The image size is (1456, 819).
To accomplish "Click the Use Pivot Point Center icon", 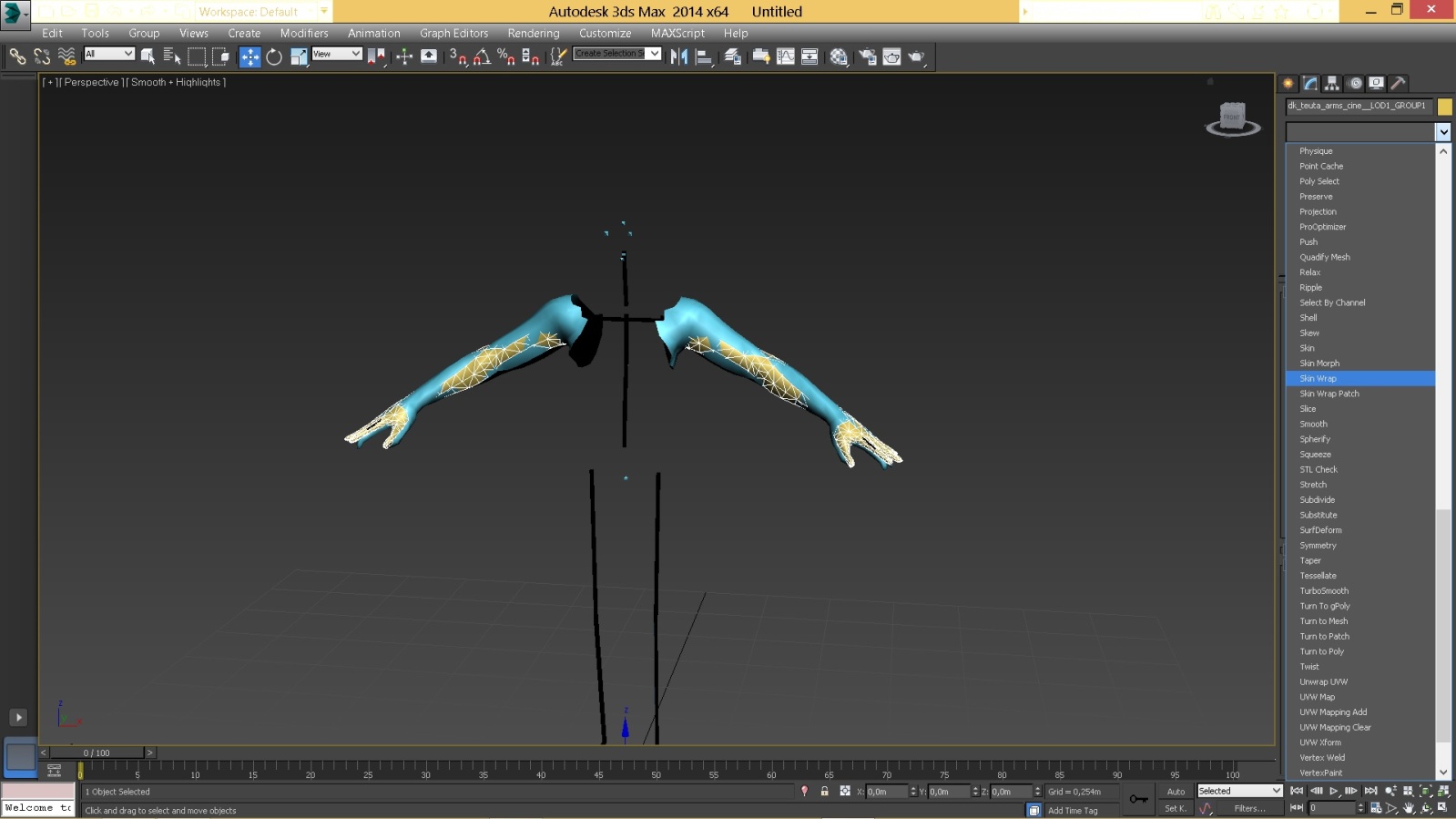I will 376,56.
